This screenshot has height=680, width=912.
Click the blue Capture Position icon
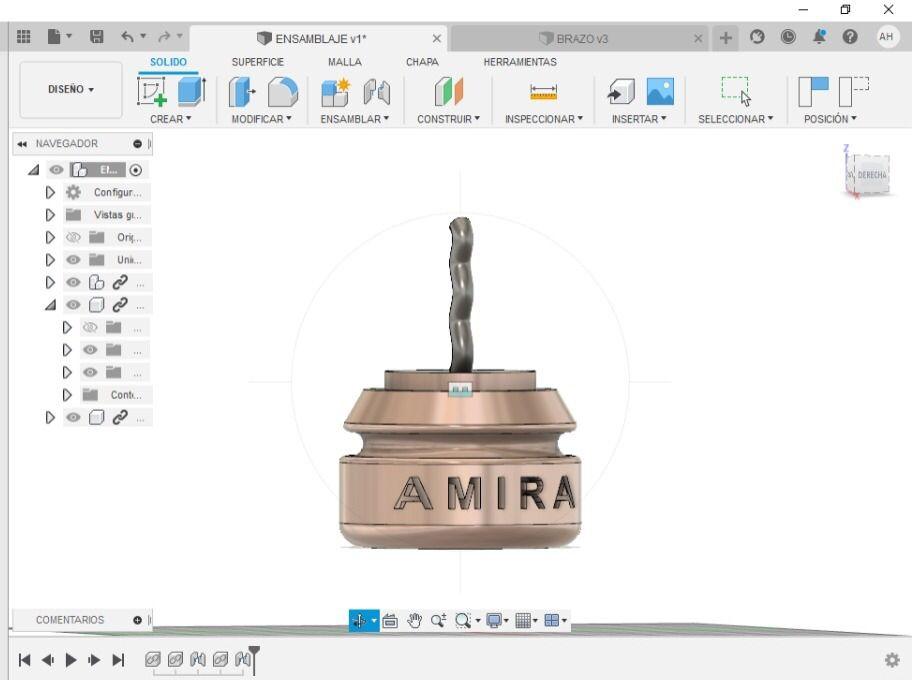tap(813, 92)
